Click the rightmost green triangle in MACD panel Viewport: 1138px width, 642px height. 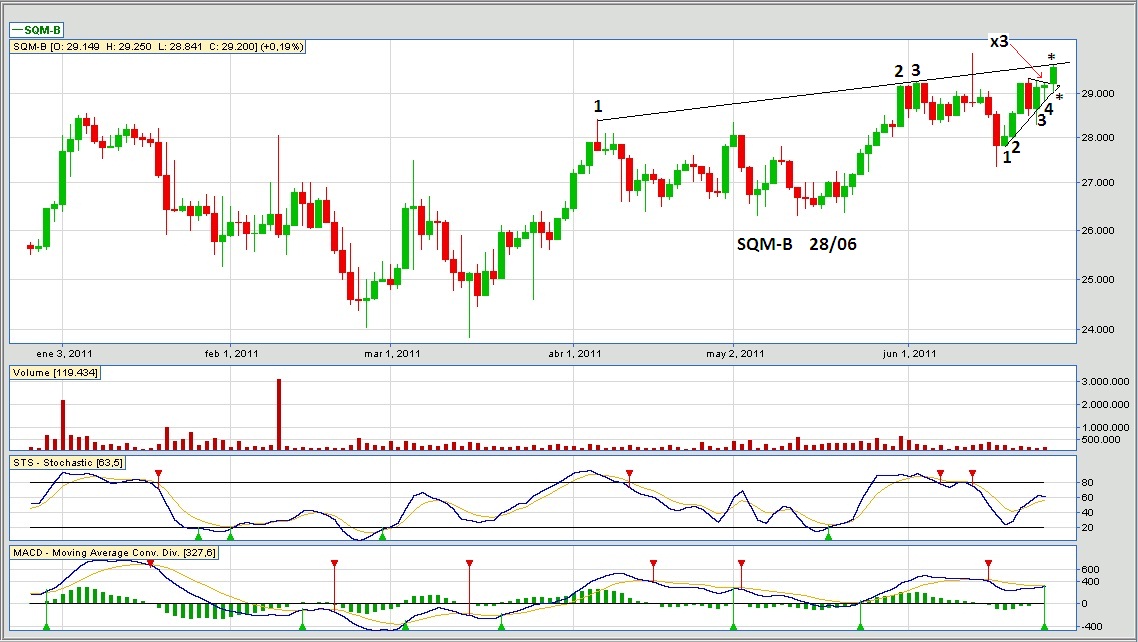[1045, 626]
